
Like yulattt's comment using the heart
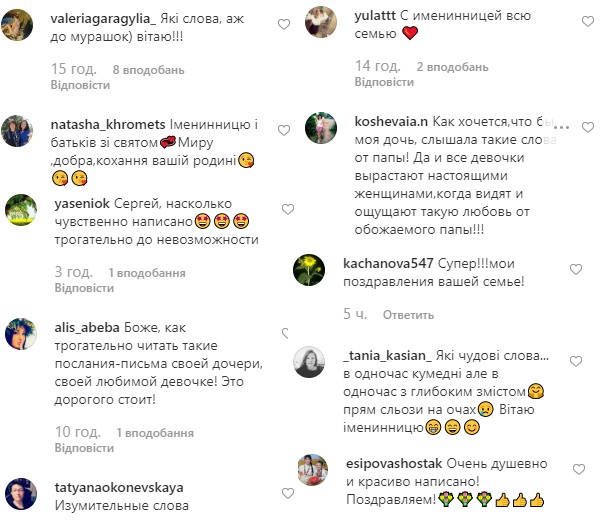[588, 21]
